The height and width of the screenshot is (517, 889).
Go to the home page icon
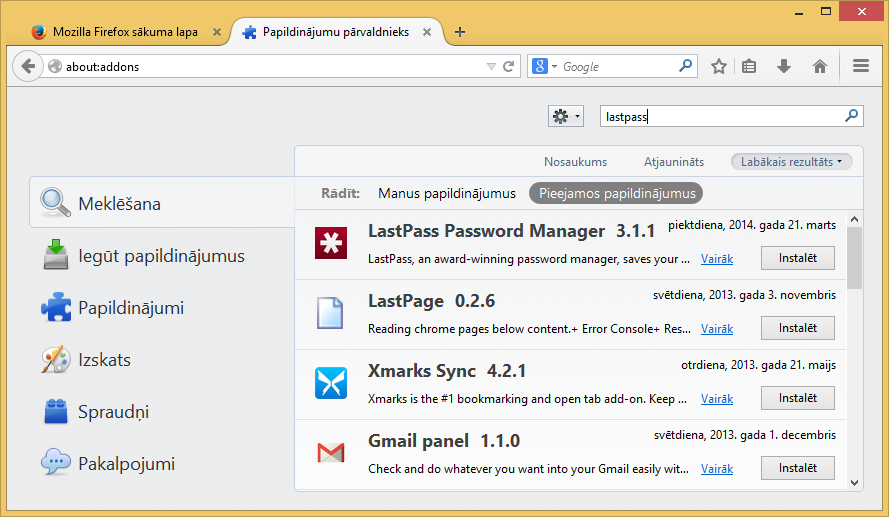(x=820, y=66)
